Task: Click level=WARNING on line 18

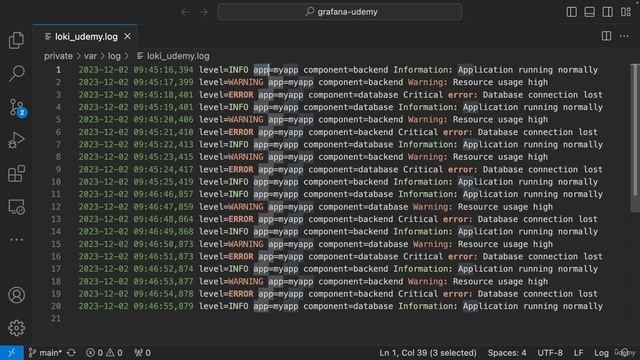Action: click(x=231, y=282)
